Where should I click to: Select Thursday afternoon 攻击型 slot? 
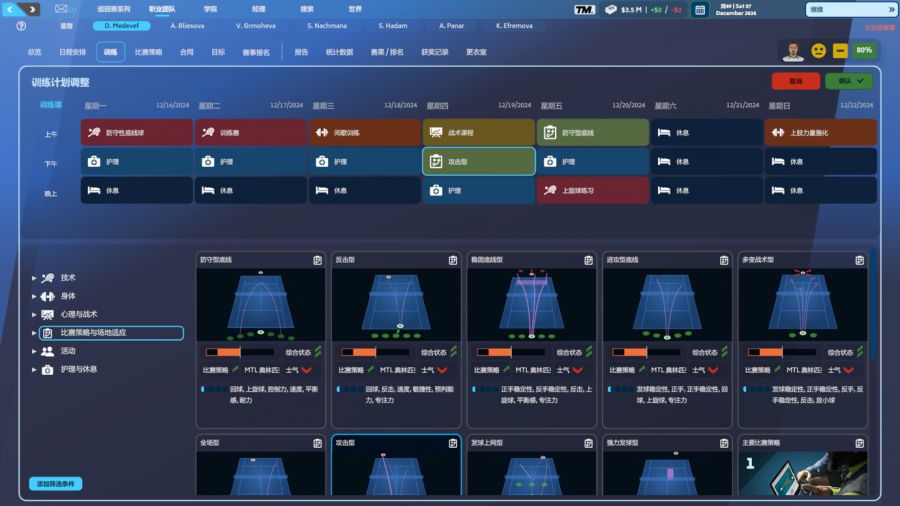pyautogui.click(x=478, y=161)
